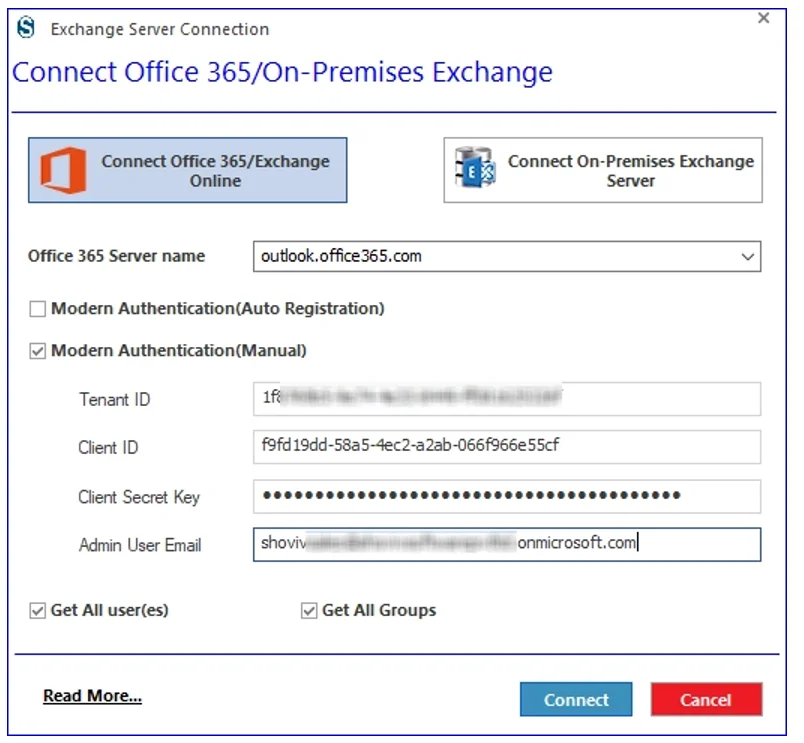
Task: Expand the Office 365 Server name dropdown arrow
Action: click(748, 256)
